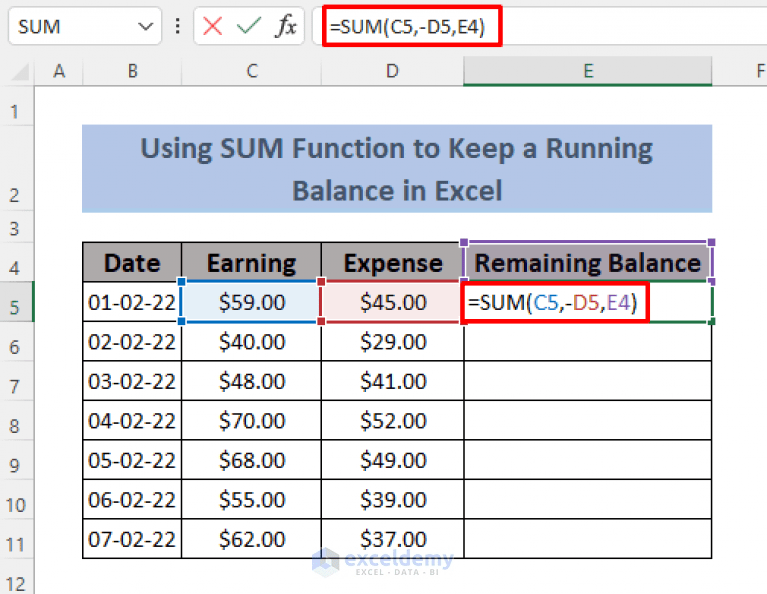767x594 pixels.
Task: Click earning cell $40.00
Action: (x=251, y=342)
